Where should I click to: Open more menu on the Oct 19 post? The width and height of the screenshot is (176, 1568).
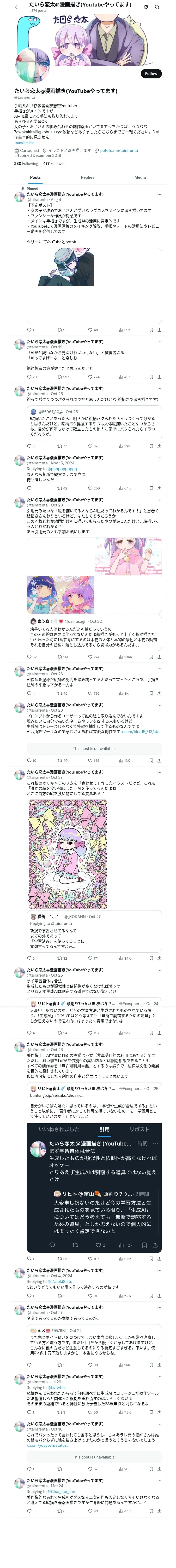point(159,342)
